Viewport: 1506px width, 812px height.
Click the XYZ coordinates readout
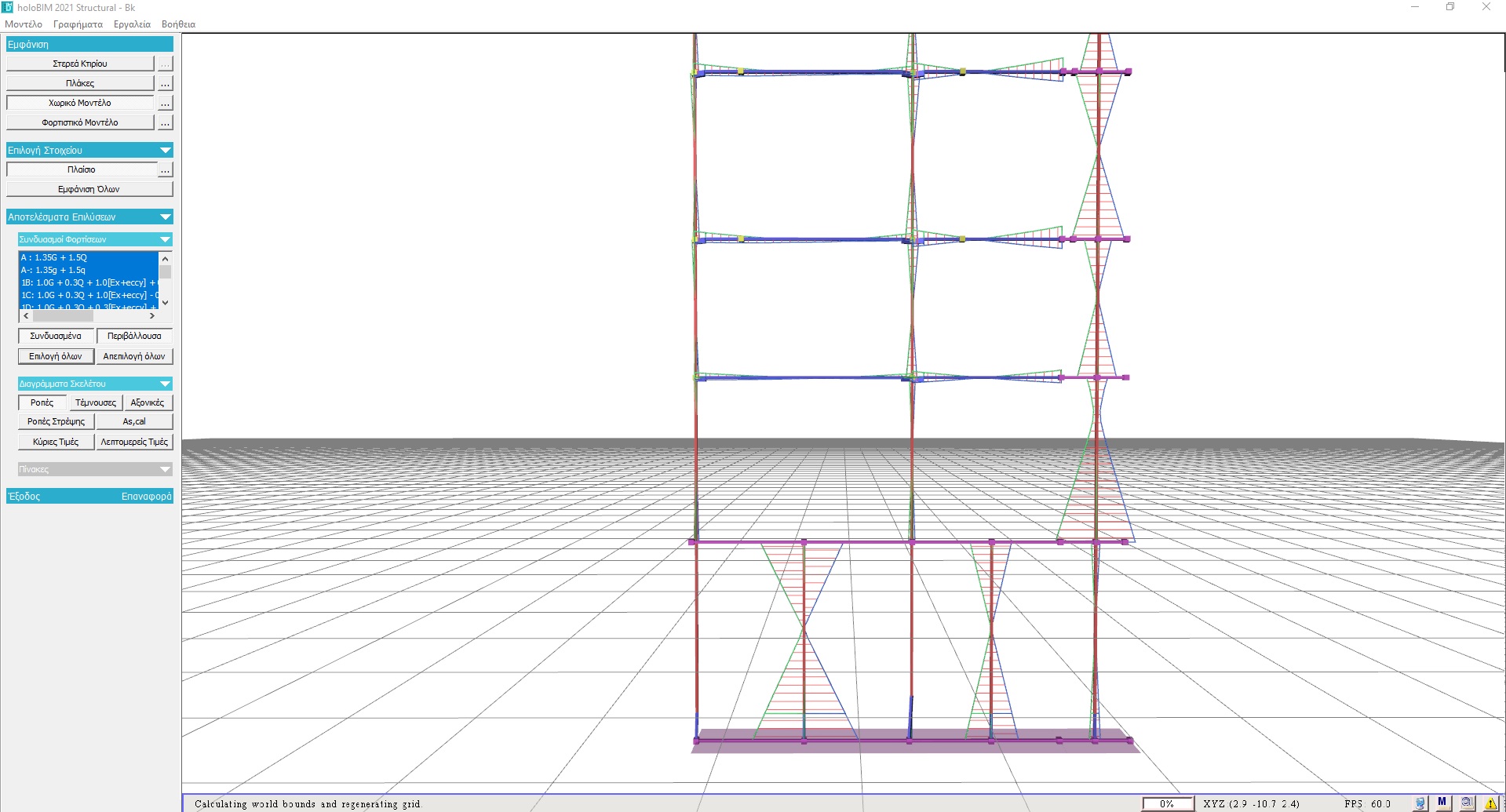pos(1251,803)
